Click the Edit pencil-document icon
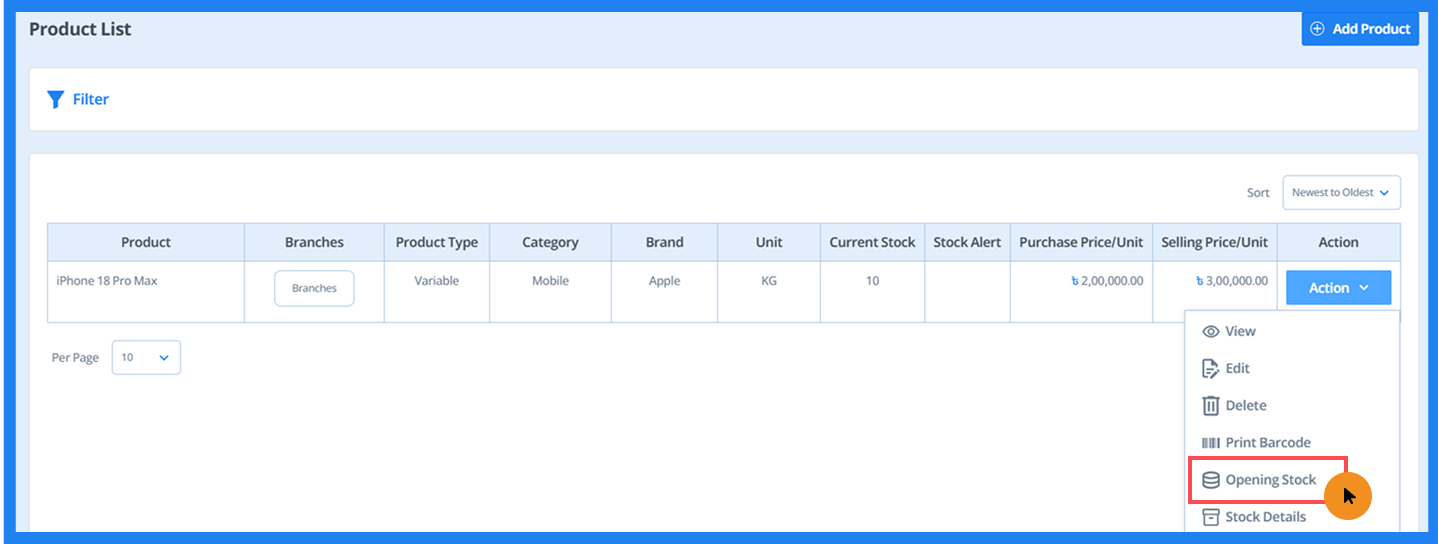1438x544 pixels. (1210, 368)
